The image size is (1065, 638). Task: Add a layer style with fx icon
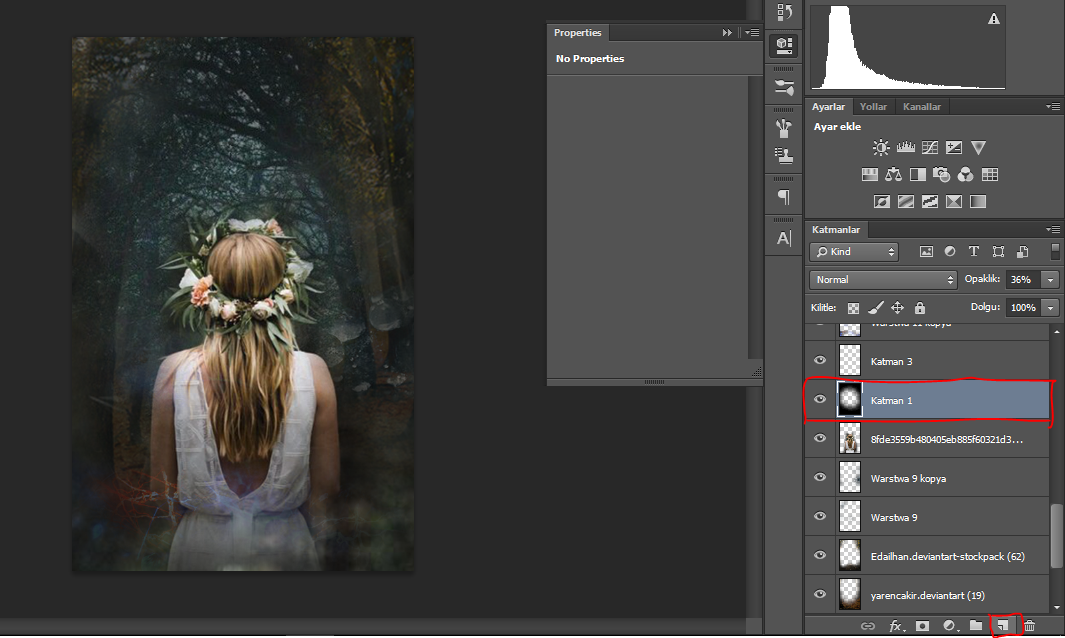pyautogui.click(x=897, y=626)
